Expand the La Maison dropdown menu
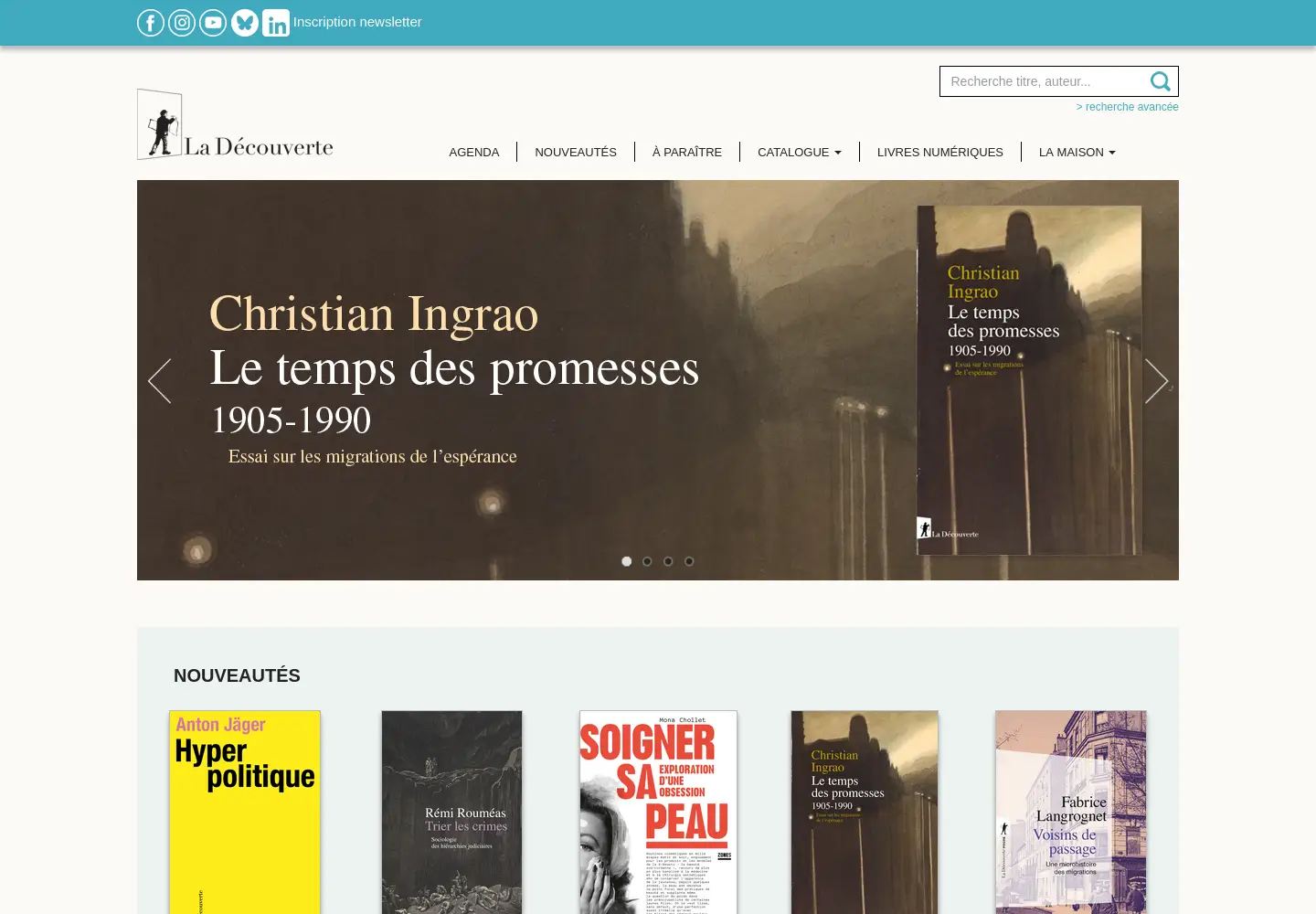 coord(1077,152)
